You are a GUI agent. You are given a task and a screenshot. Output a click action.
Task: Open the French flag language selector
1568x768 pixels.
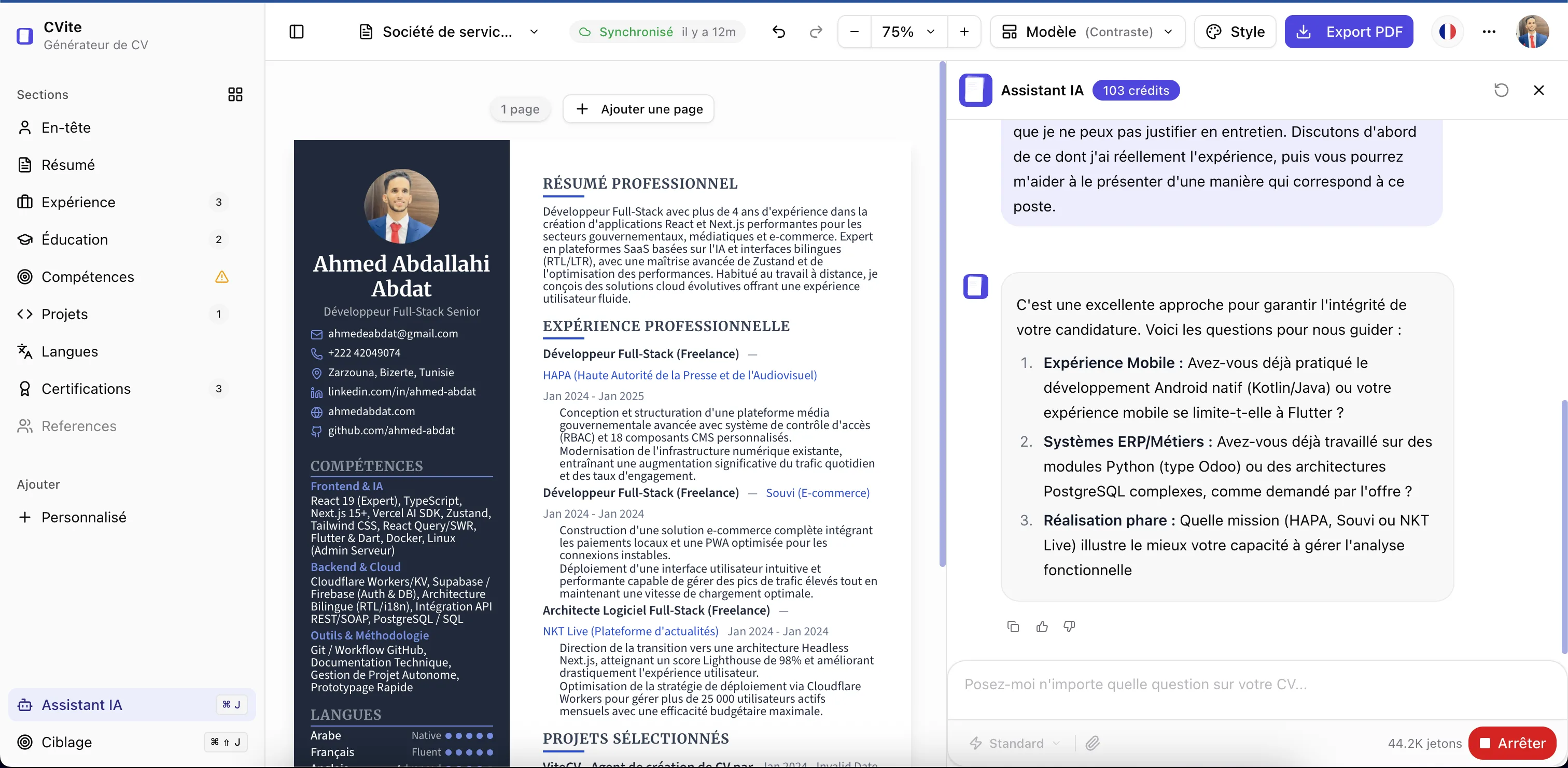click(1448, 32)
